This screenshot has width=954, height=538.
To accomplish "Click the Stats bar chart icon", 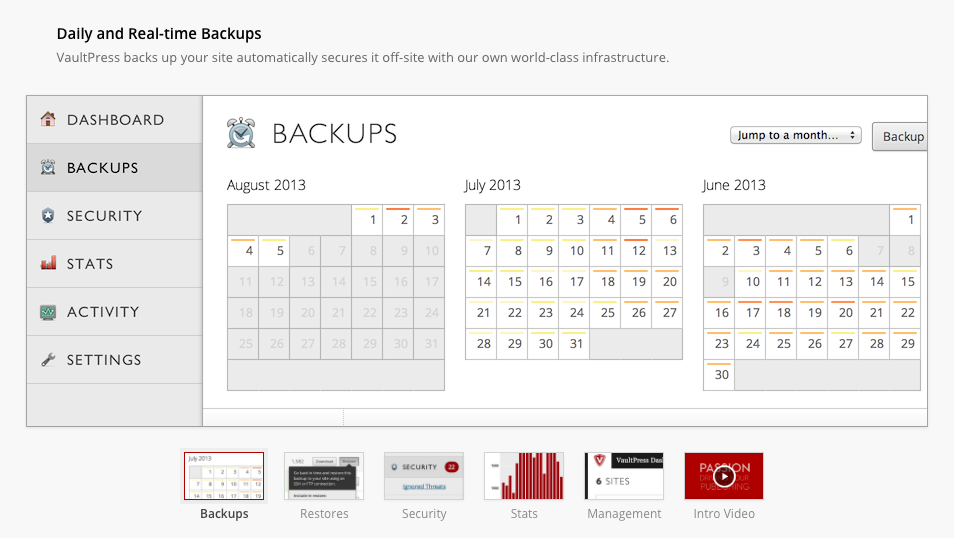I will click(48, 263).
